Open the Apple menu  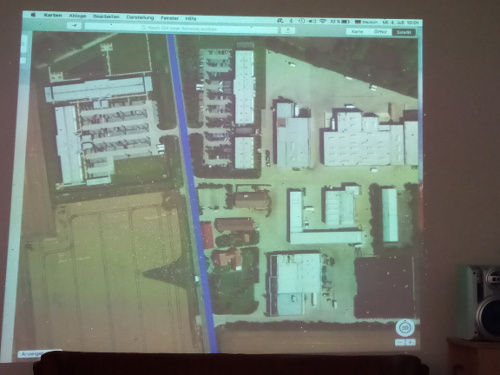[33, 15]
